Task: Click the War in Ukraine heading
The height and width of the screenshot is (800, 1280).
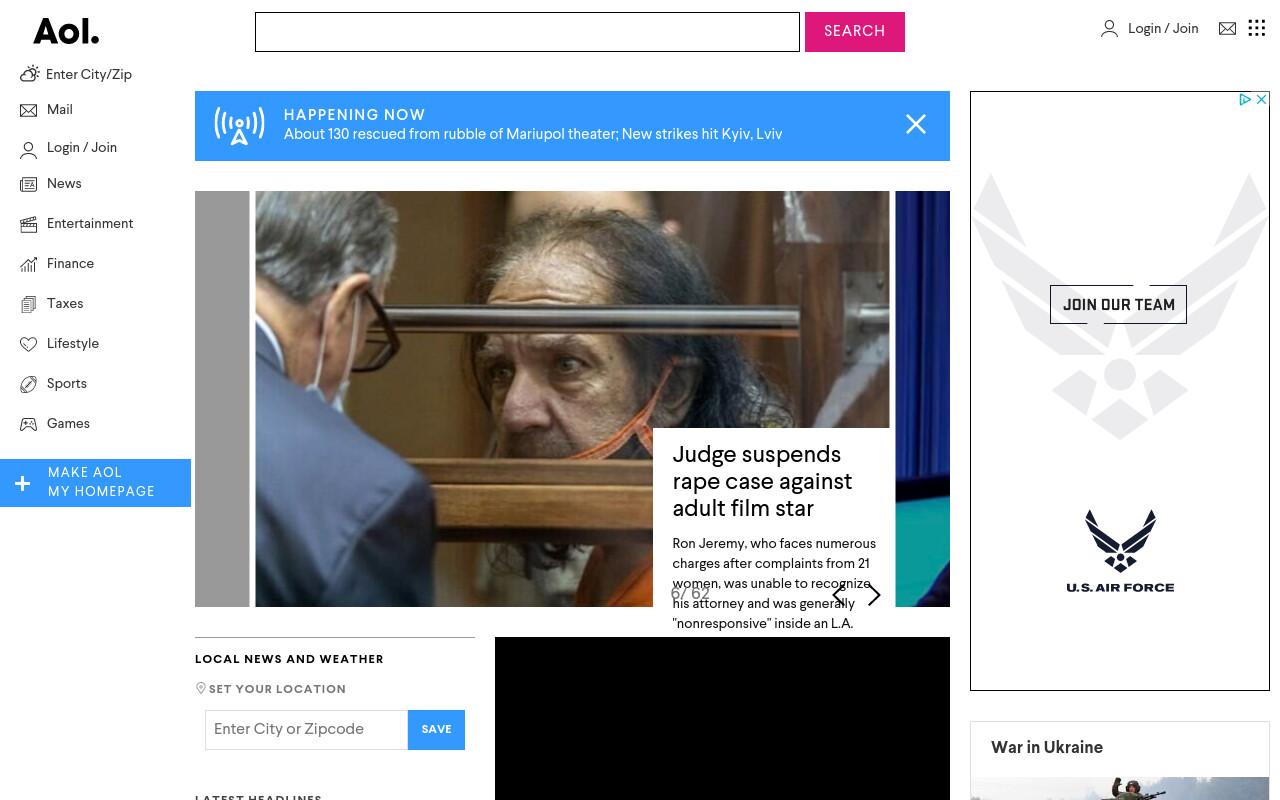Action: pos(1047,747)
